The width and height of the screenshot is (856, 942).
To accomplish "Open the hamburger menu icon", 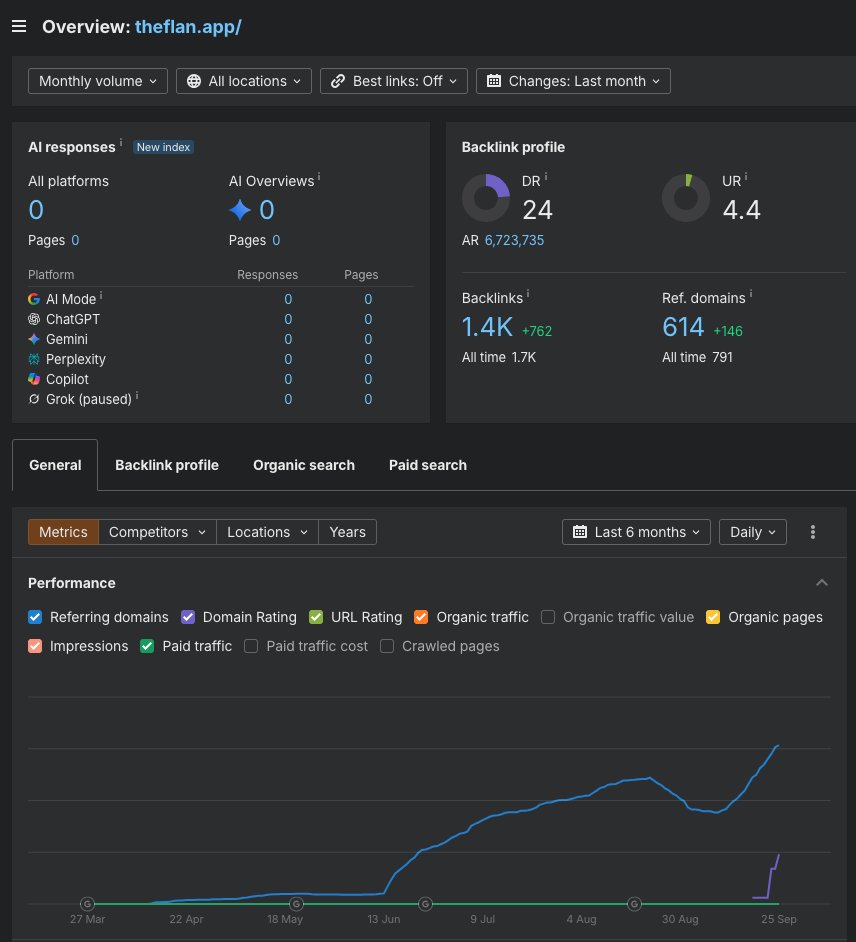I will (19, 26).
